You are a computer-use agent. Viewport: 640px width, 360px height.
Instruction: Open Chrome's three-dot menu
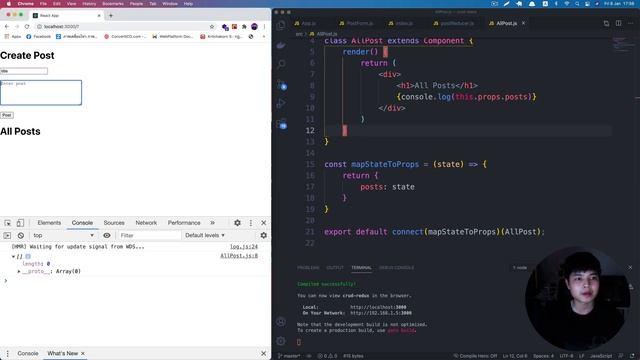pyautogui.click(x=264, y=27)
